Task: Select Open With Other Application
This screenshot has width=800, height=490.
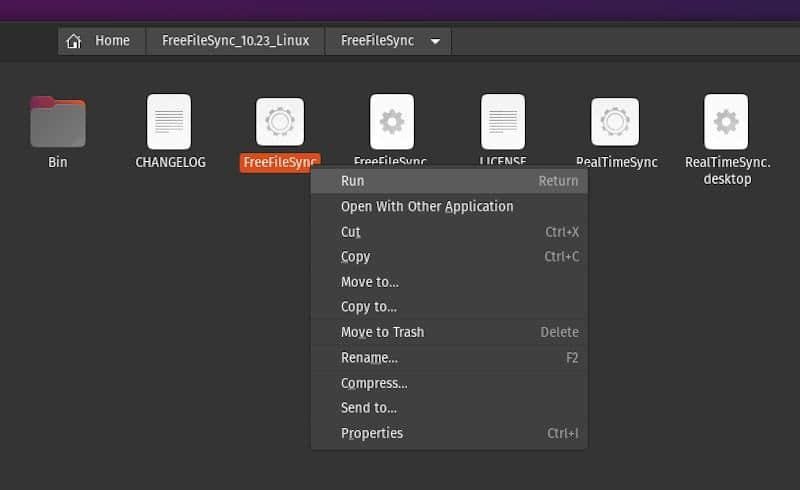Action: coord(427,206)
